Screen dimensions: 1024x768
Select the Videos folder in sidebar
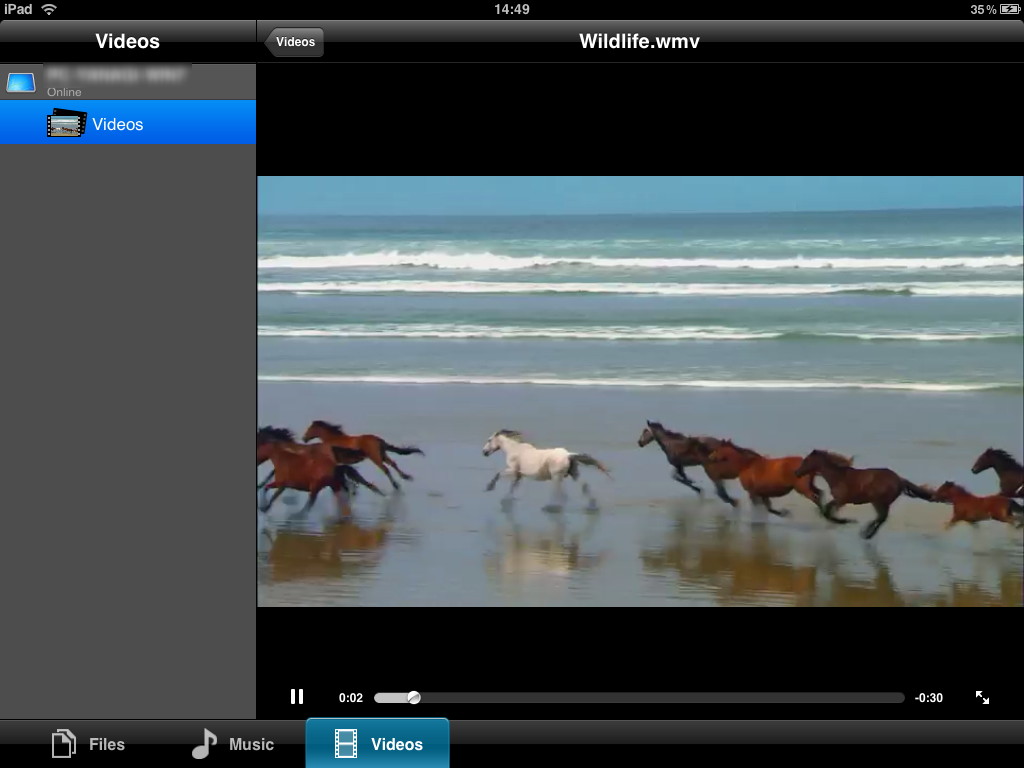point(128,122)
